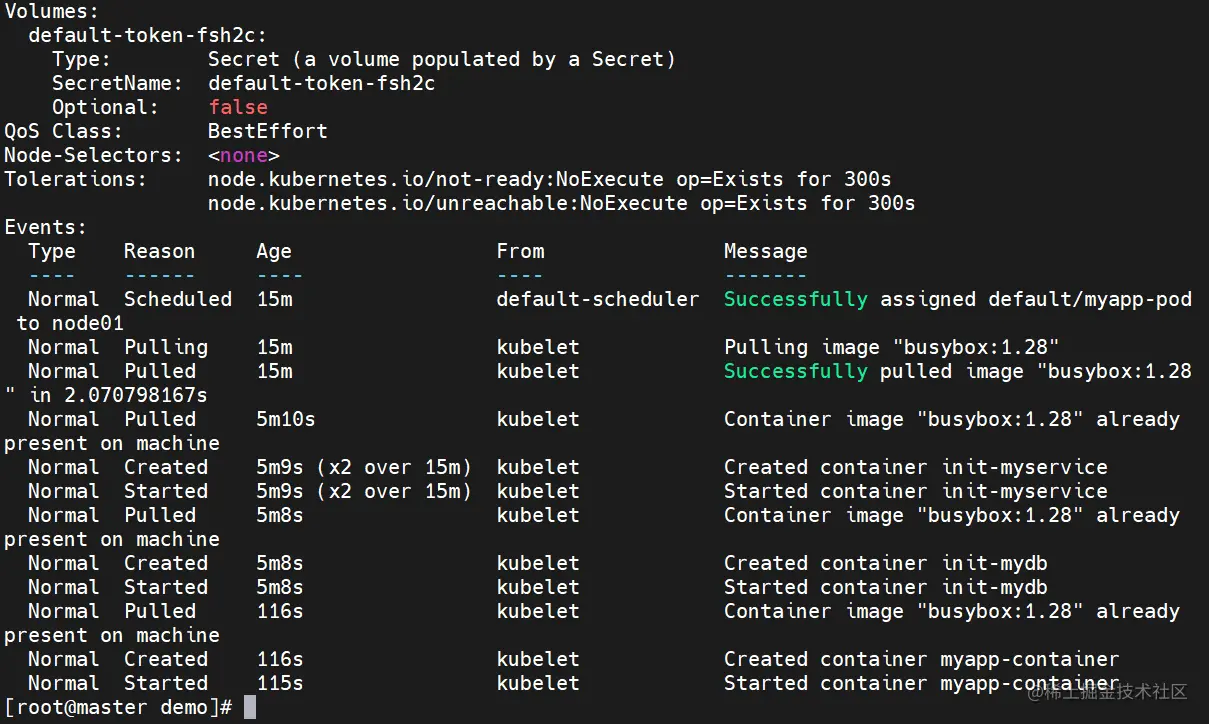Click the 5m10s age value
This screenshot has width=1210, height=724.
285,419
